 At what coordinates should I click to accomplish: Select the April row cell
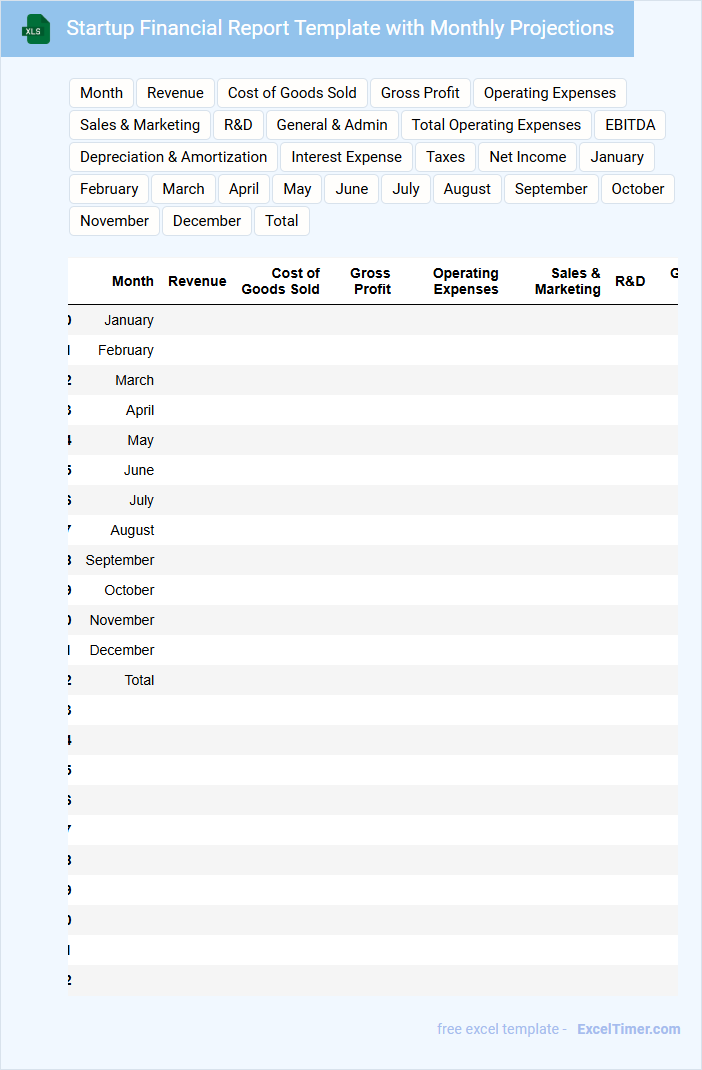pyautogui.click(x=140, y=410)
